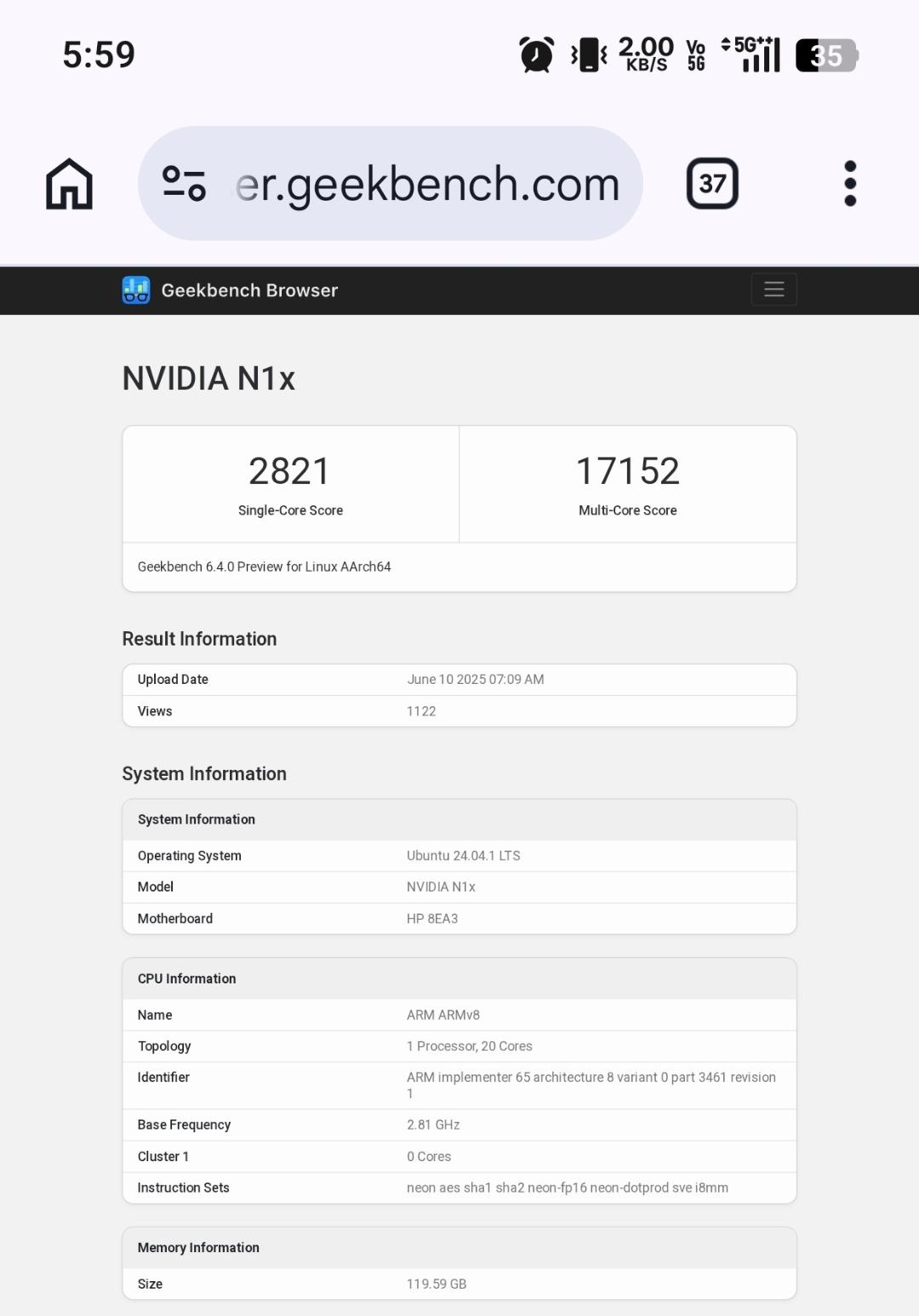Tap the Chrome home icon
919x1316 pixels.
(x=69, y=184)
